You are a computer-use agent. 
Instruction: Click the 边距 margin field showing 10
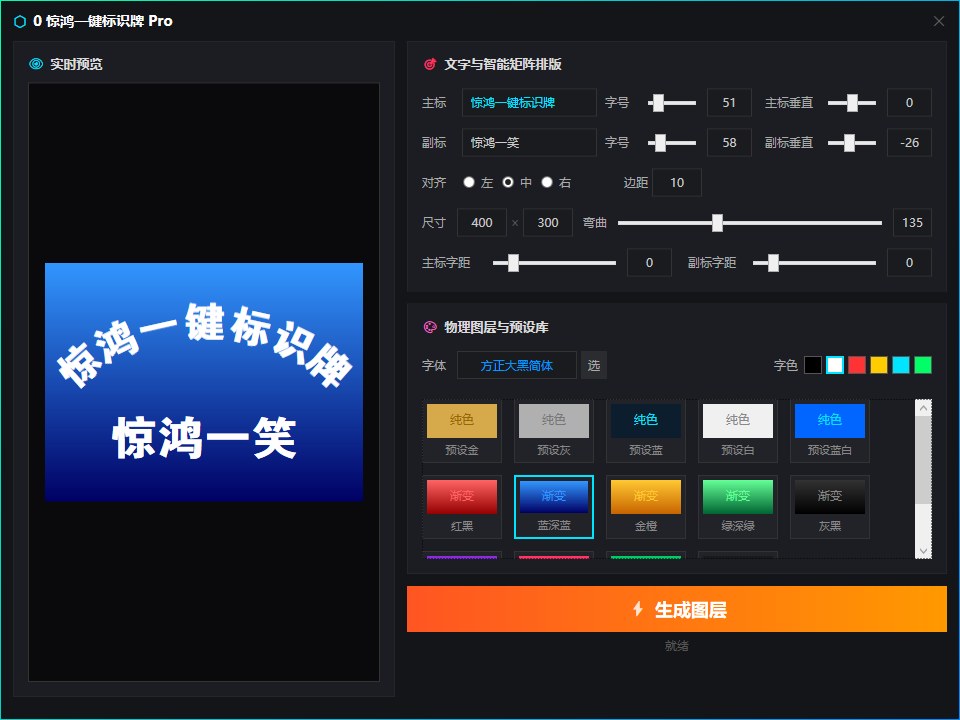[x=677, y=182]
